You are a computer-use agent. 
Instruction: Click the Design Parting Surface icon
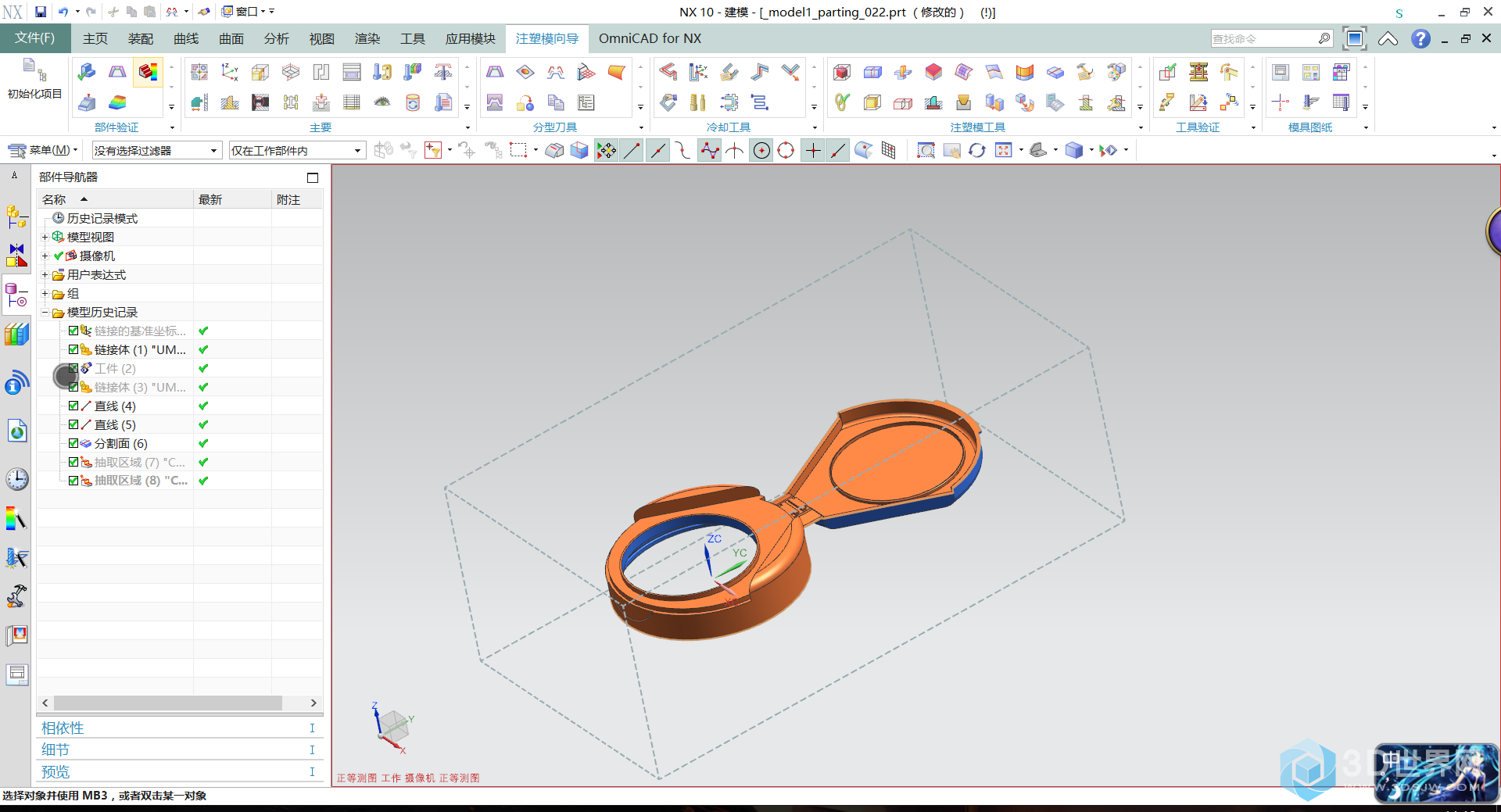[x=586, y=73]
